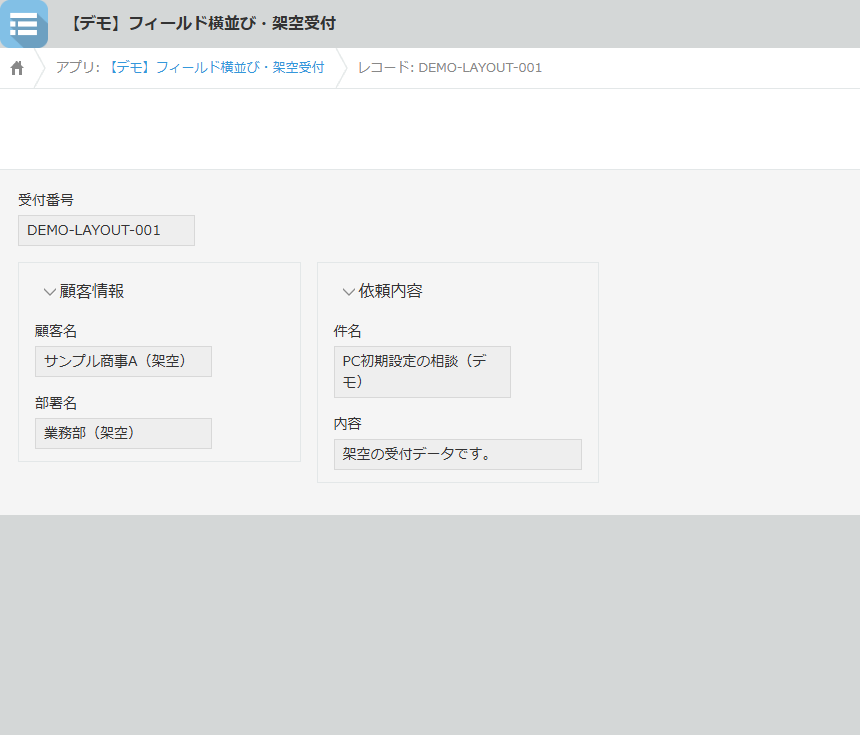Click the 件名 field label
860x735 pixels.
(348, 331)
